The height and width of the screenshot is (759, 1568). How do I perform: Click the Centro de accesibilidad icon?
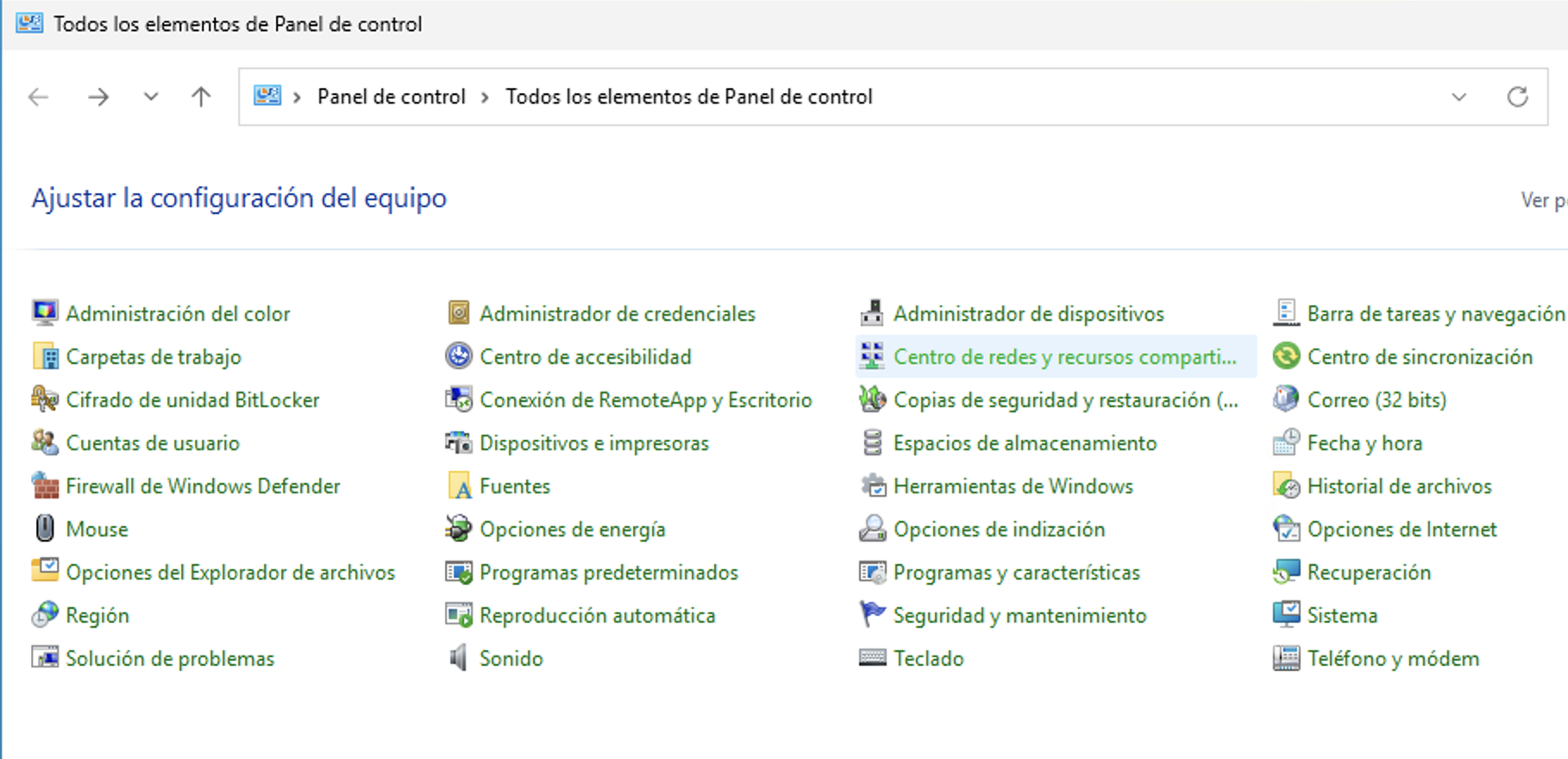(459, 355)
